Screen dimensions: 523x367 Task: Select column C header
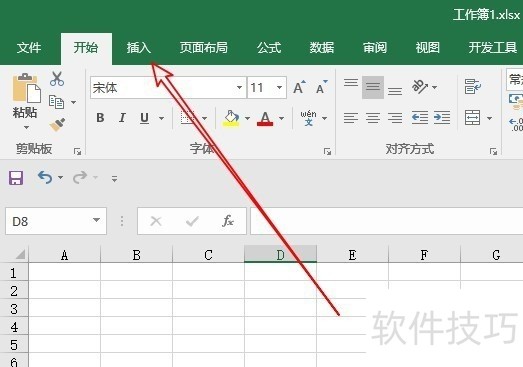(208, 255)
